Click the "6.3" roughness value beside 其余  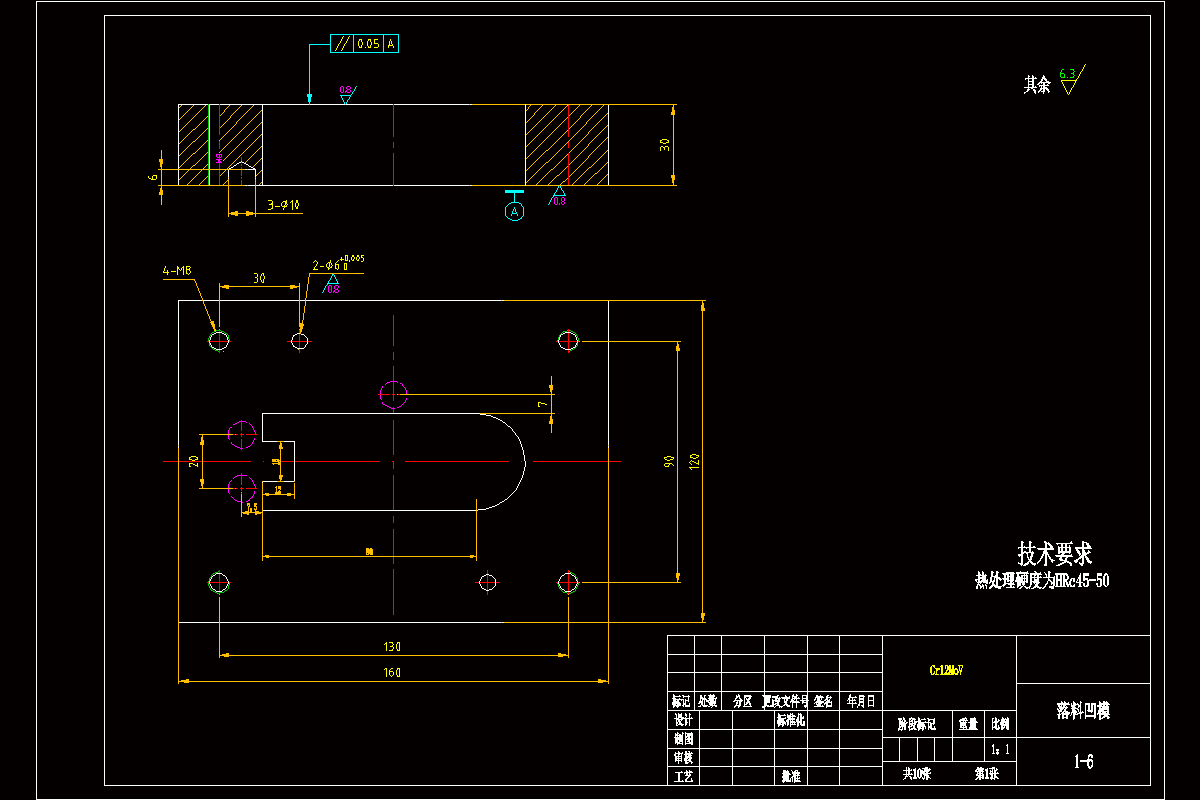pyautogui.click(x=1067, y=73)
